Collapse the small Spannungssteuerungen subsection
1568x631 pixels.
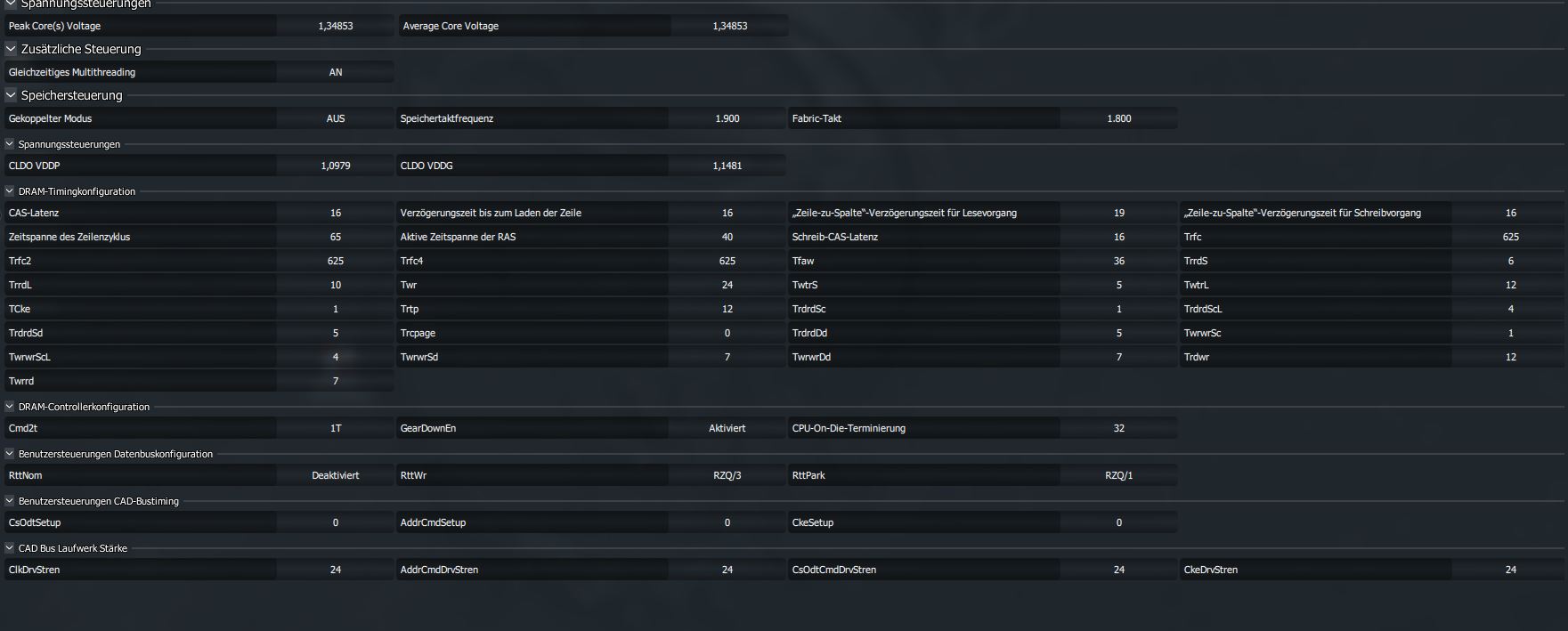(x=10, y=144)
